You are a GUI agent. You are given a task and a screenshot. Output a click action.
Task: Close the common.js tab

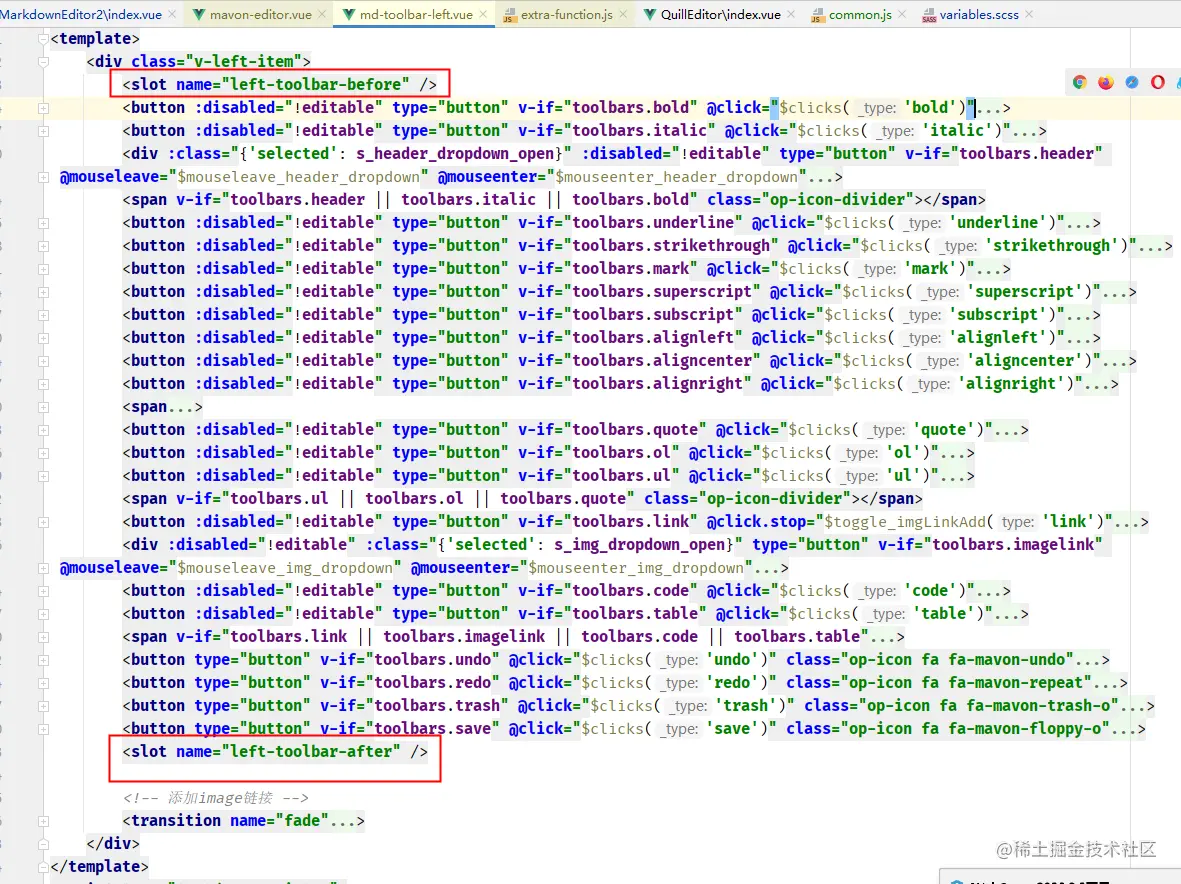[902, 14]
